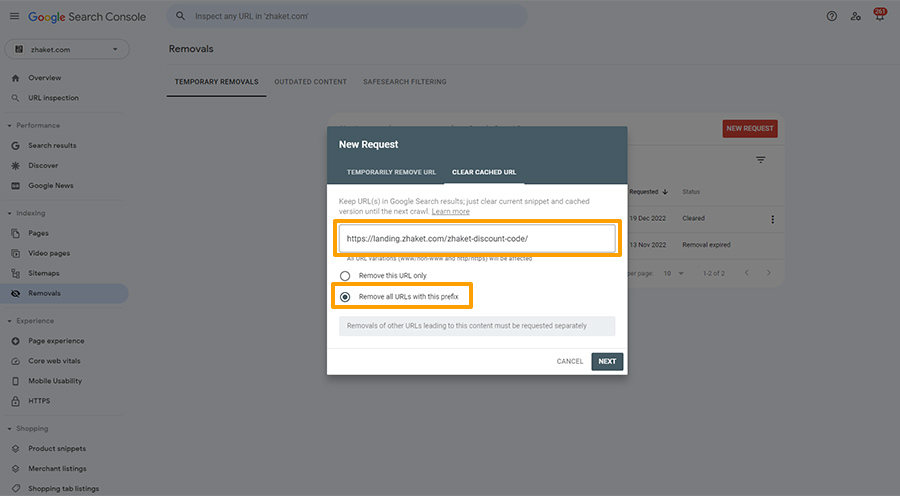
Task: Open Video pages label in sidebar
Action: [x=49, y=254]
